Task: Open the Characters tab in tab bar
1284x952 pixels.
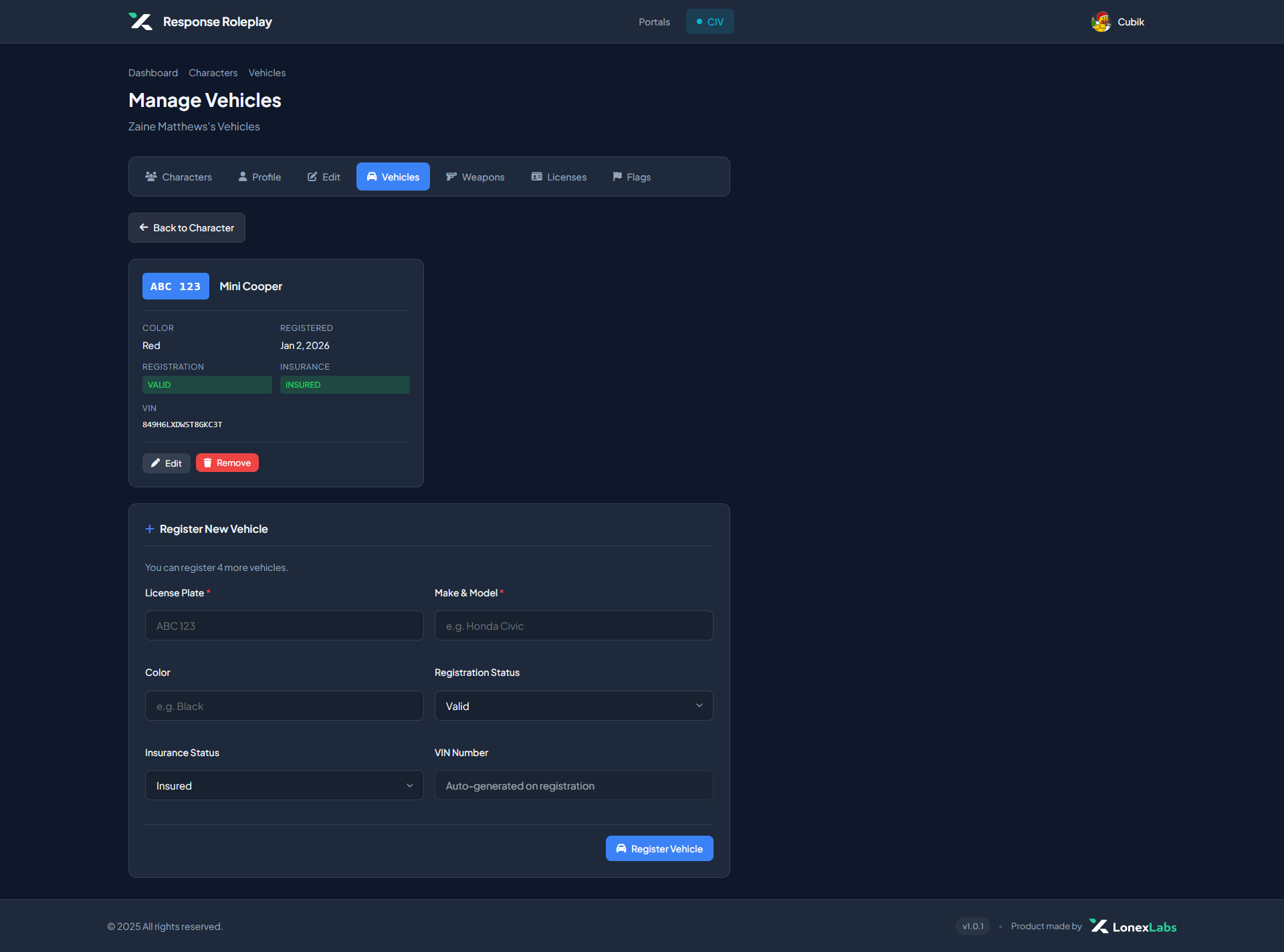Action: click(x=179, y=176)
